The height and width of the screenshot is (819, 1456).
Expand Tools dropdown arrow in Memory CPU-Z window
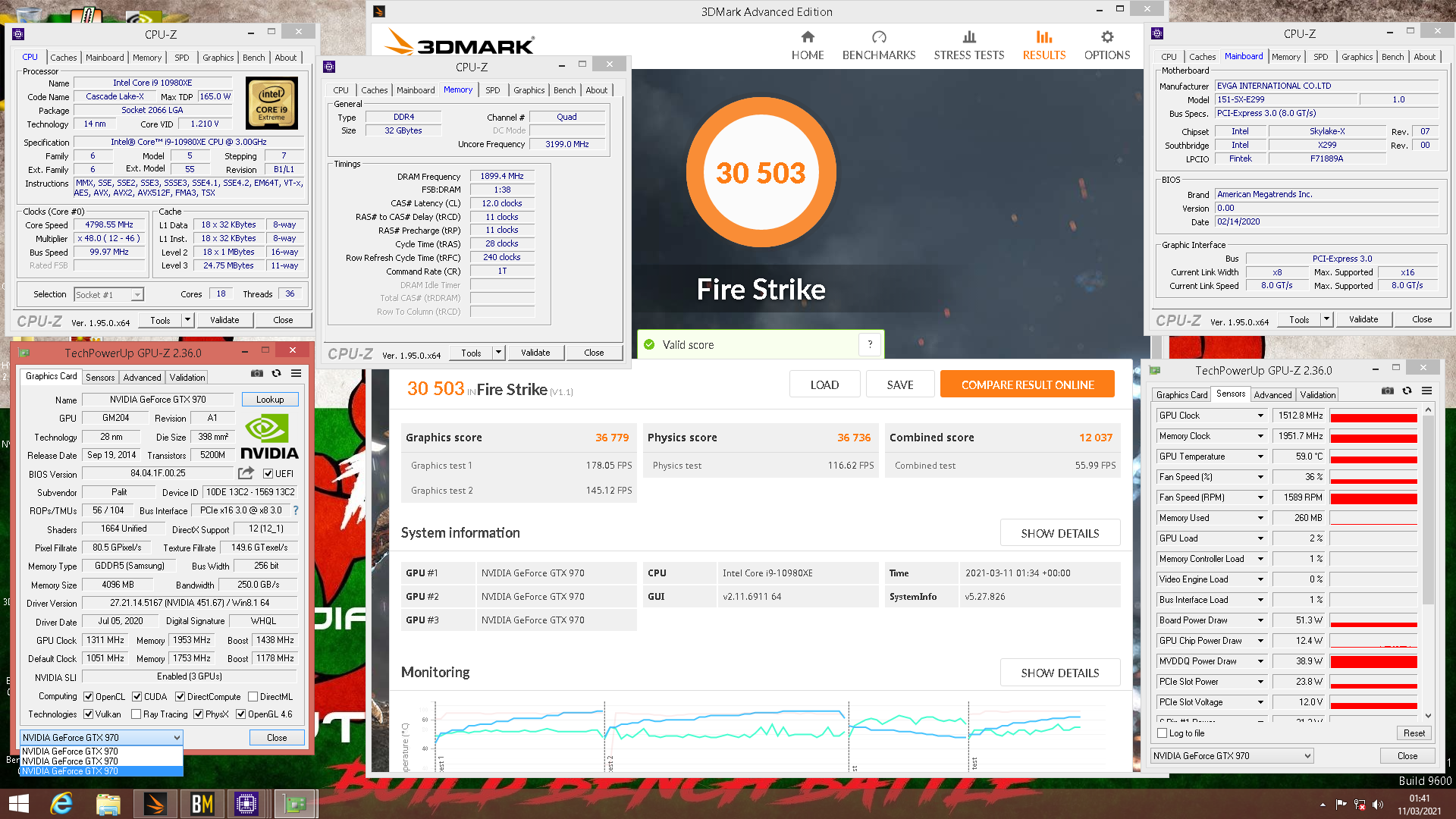(498, 352)
